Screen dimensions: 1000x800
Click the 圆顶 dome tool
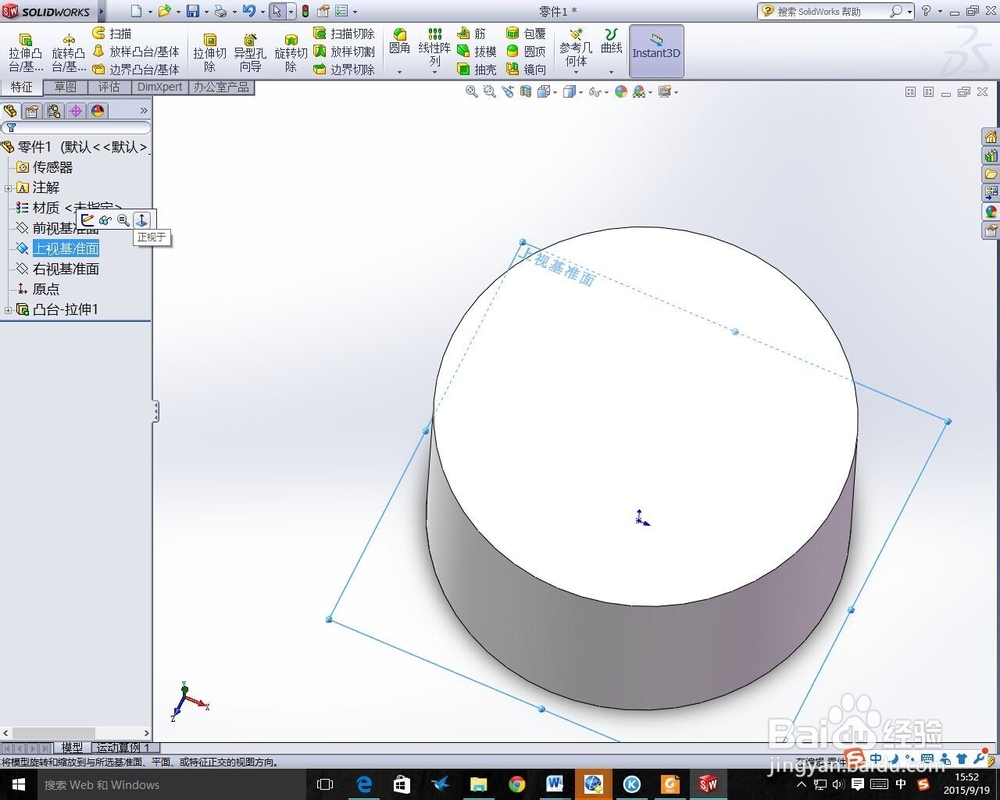[526, 51]
